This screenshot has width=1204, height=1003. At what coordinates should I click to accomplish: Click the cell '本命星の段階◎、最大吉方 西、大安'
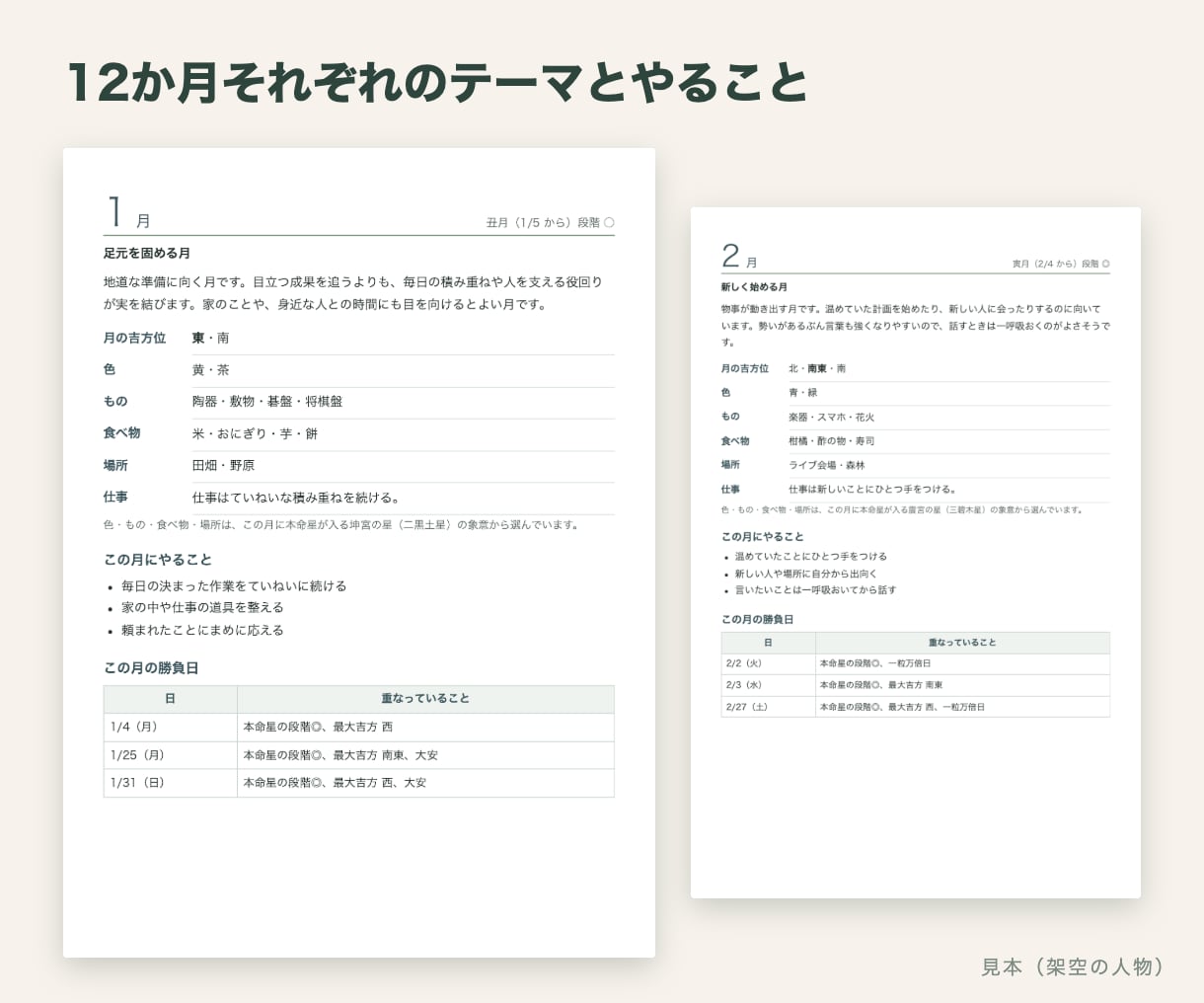pos(426,783)
